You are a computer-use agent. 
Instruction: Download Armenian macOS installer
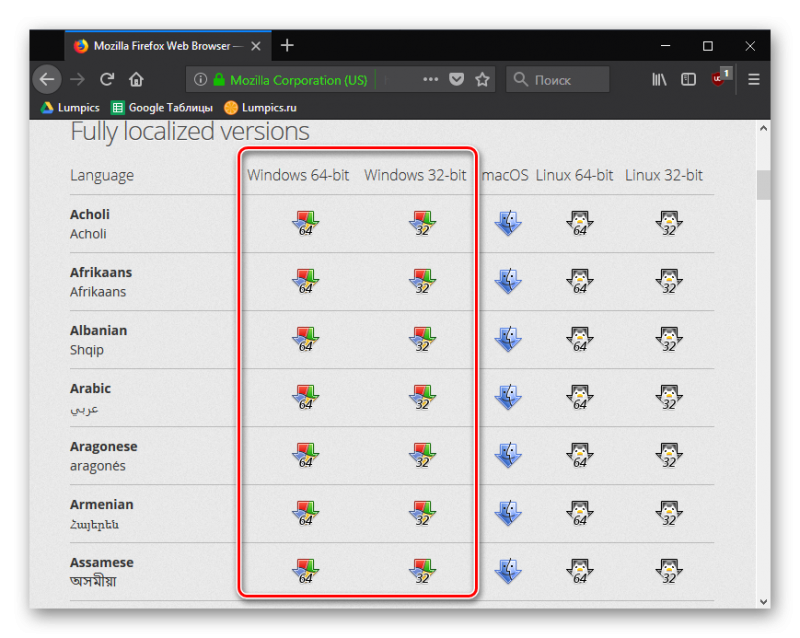coord(508,513)
